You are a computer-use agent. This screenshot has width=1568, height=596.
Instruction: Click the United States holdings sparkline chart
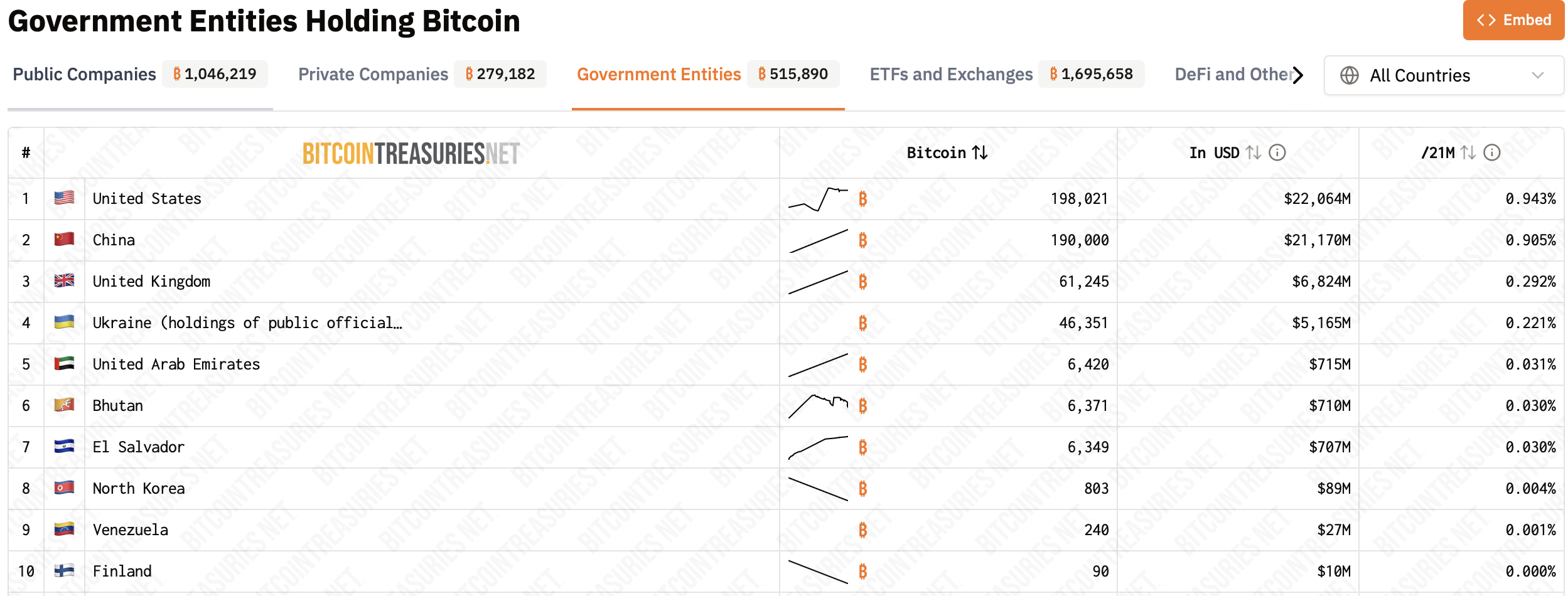(818, 199)
